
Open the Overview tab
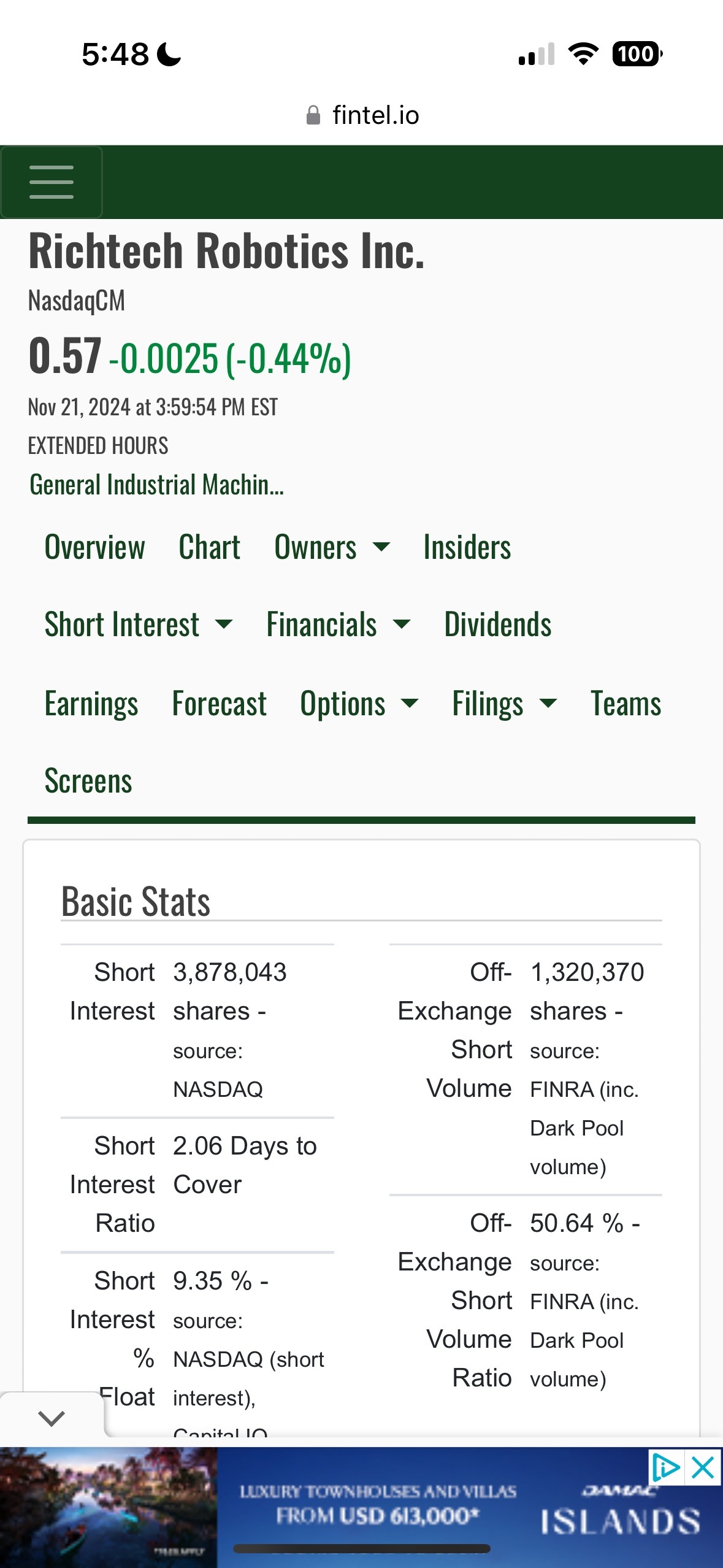coord(95,547)
